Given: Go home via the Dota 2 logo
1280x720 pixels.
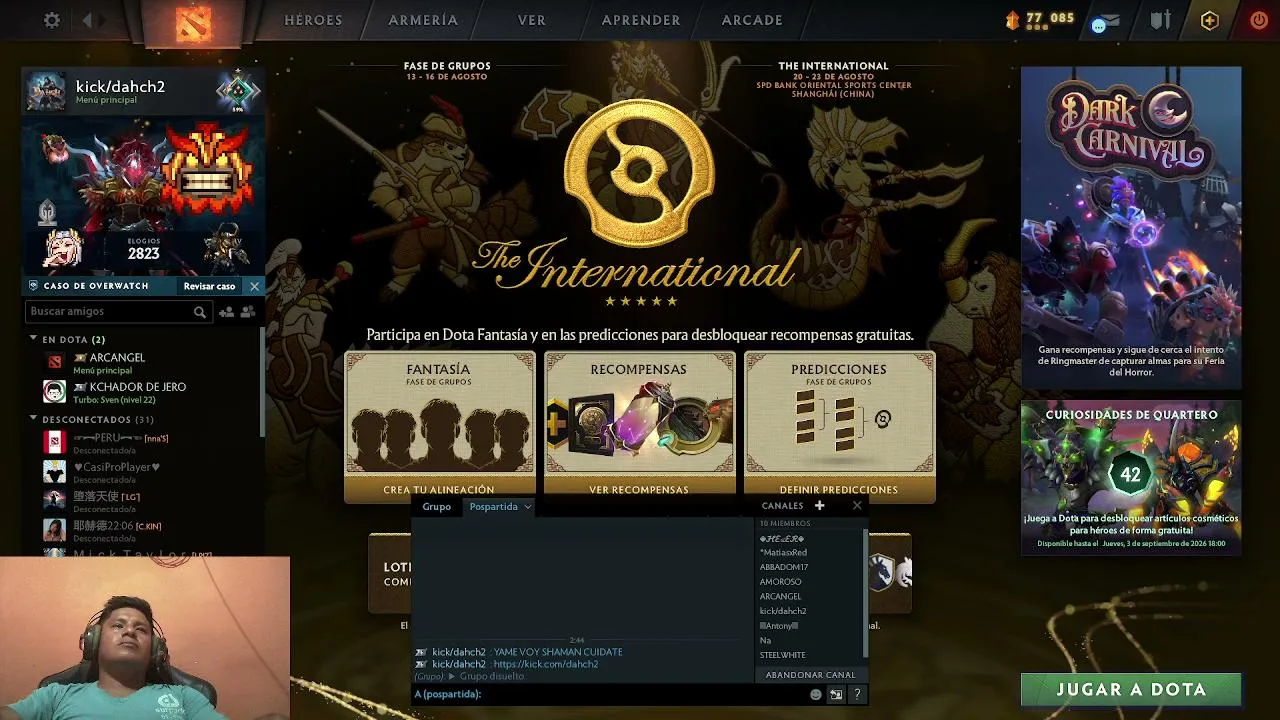Looking at the screenshot, I should (x=193, y=24).
